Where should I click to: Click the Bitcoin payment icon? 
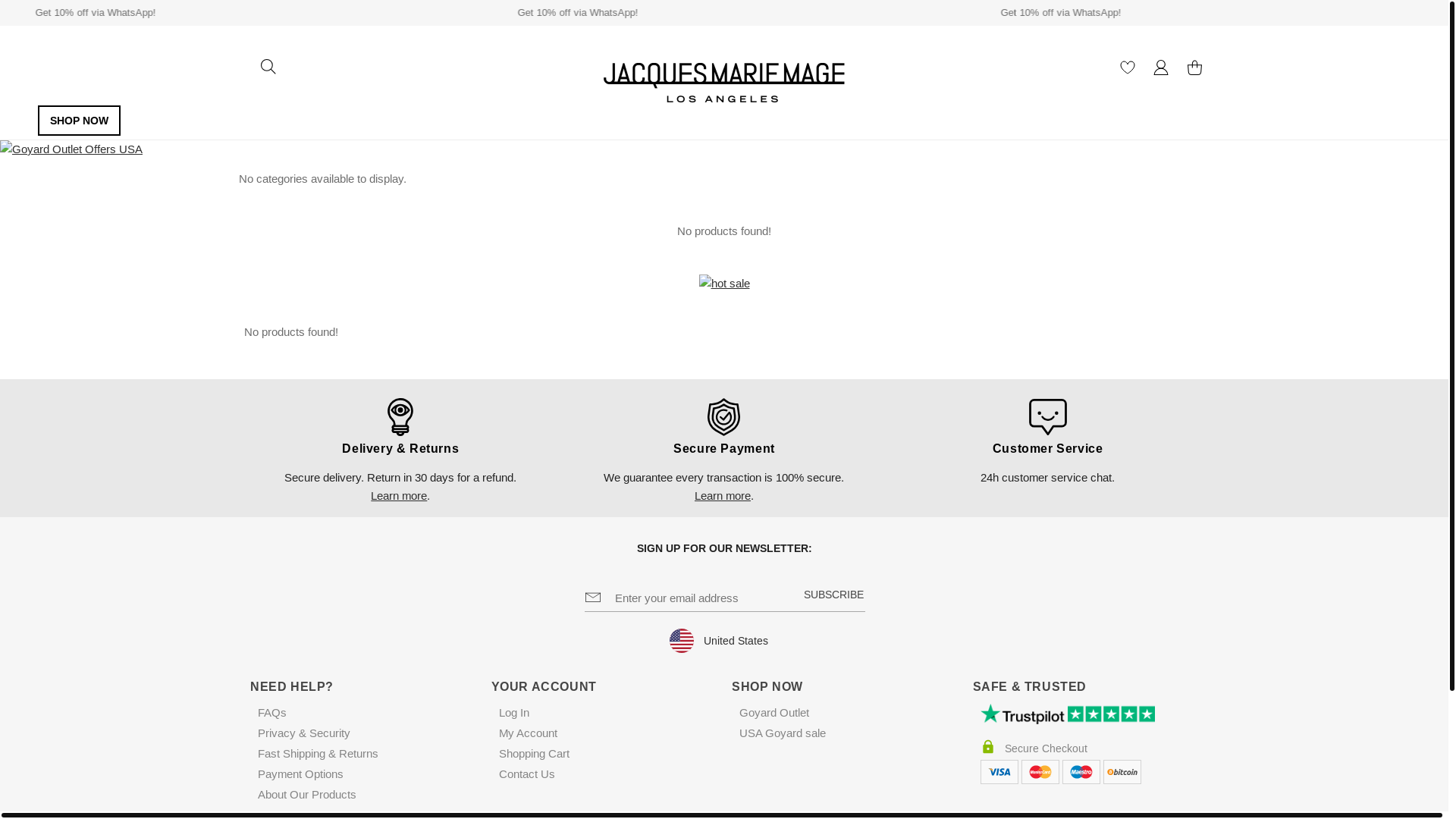coord(1122,772)
